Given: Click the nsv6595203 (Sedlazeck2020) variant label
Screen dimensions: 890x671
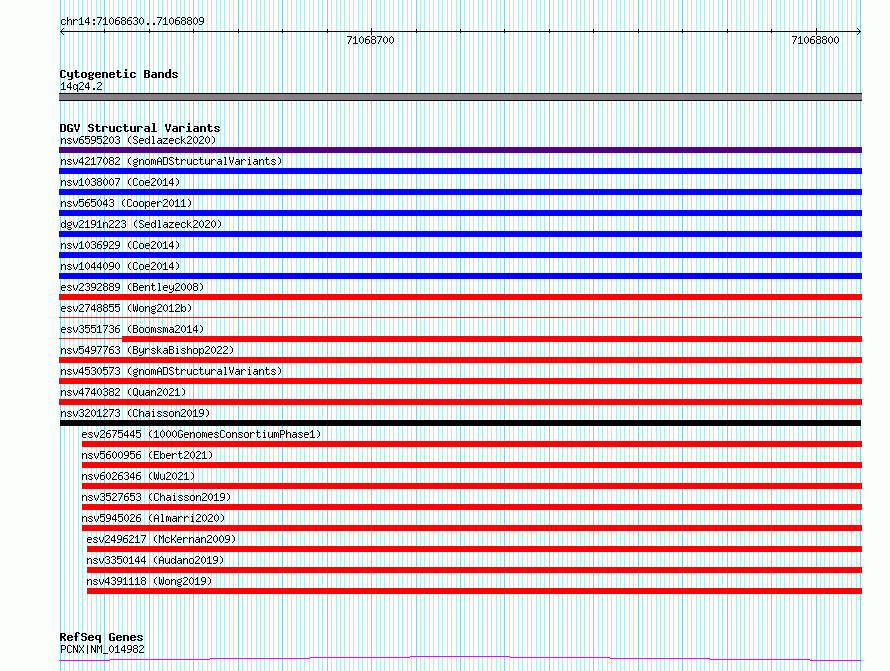Looking at the screenshot, I should [x=138, y=140].
